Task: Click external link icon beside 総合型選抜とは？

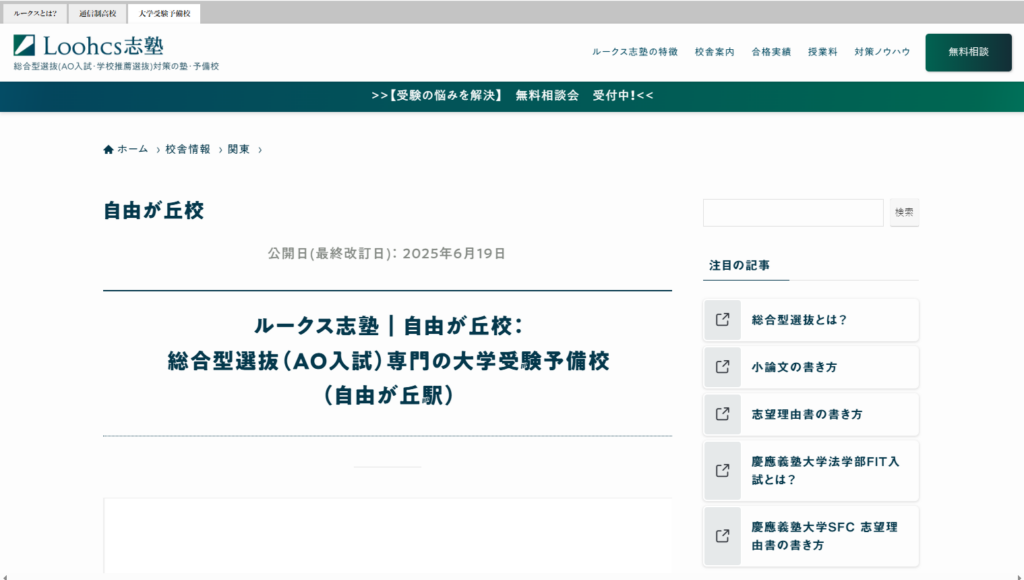Action: pos(722,320)
